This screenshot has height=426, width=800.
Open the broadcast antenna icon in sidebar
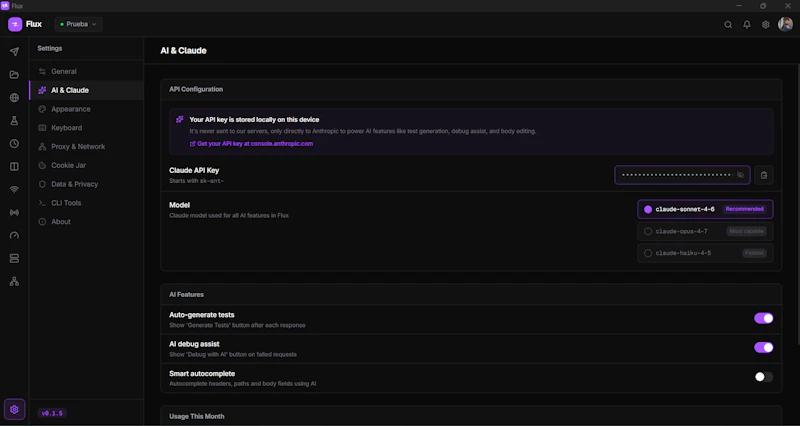[x=14, y=212]
